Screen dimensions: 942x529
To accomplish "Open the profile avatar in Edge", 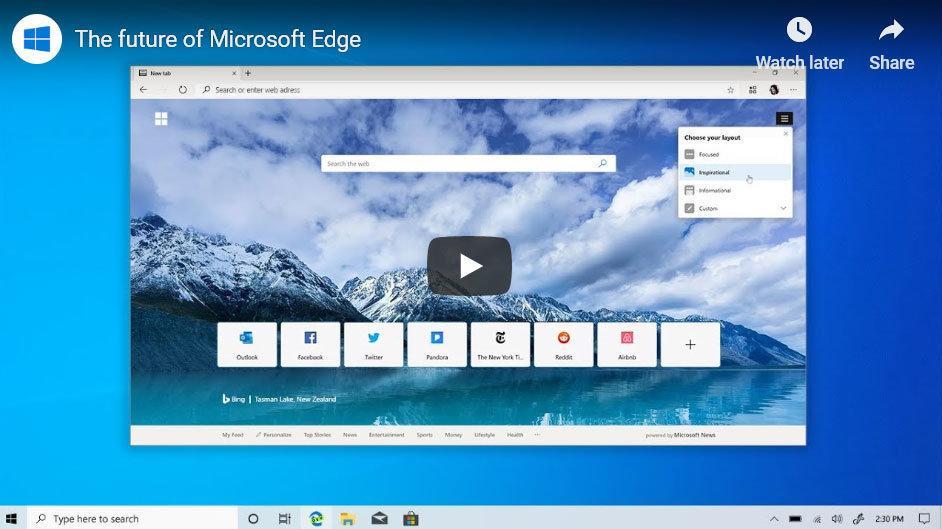I will (x=774, y=89).
